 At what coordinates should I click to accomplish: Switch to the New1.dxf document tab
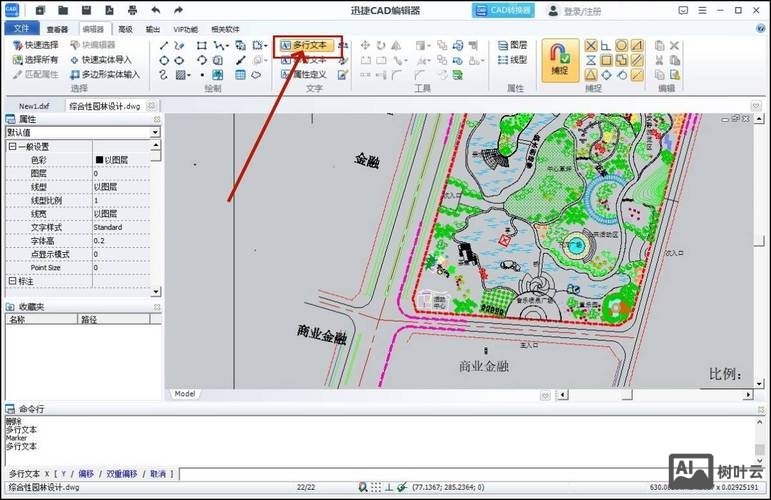[x=34, y=105]
